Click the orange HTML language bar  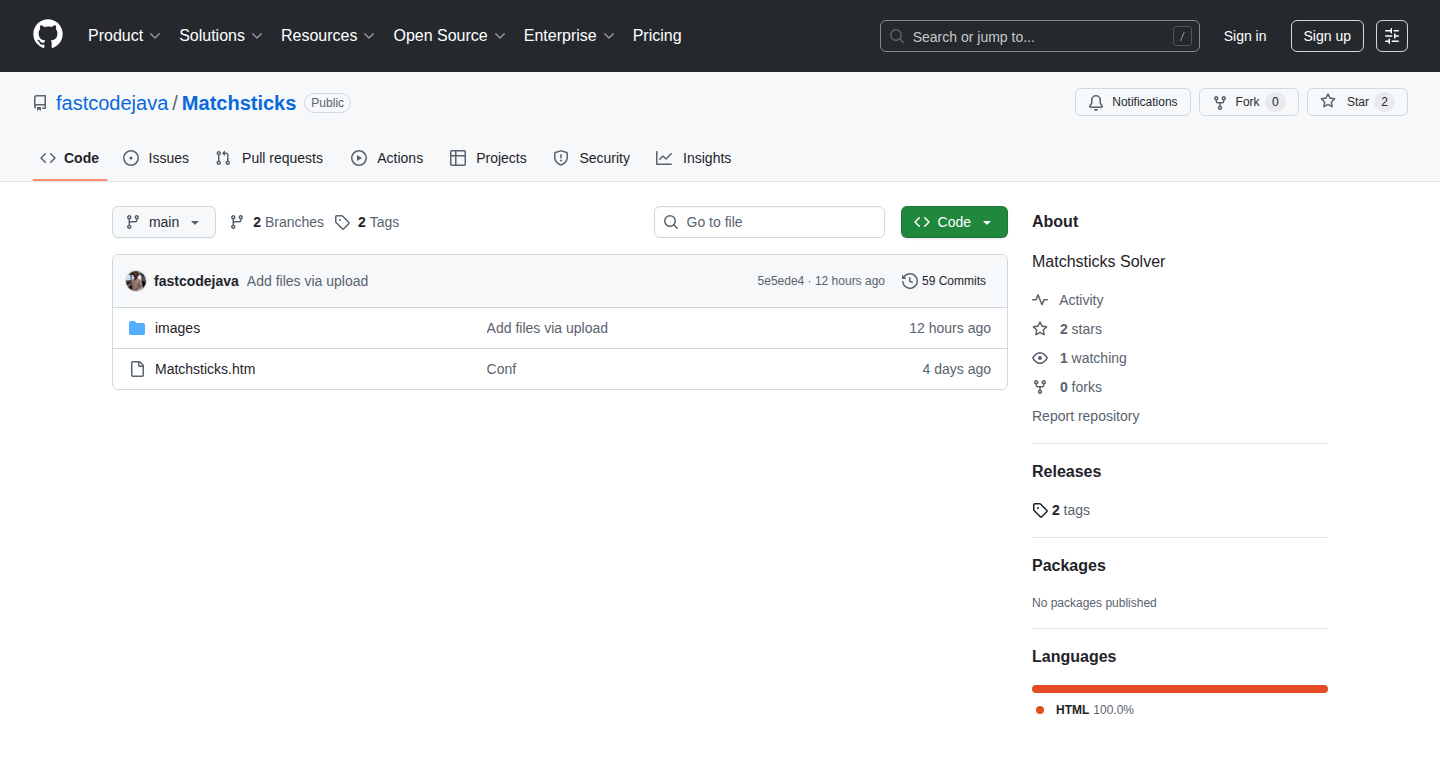(1180, 689)
